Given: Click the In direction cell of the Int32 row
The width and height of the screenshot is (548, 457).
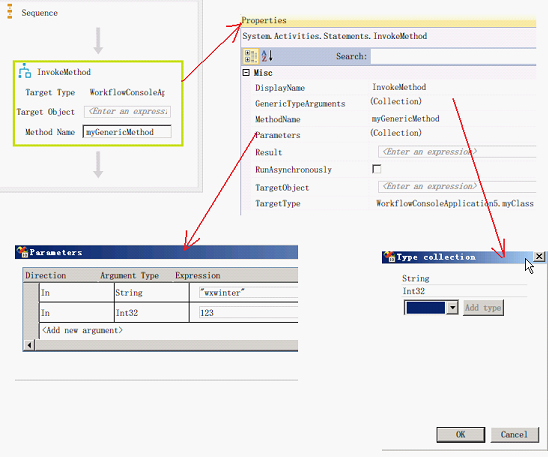Looking at the screenshot, I should [76, 312].
